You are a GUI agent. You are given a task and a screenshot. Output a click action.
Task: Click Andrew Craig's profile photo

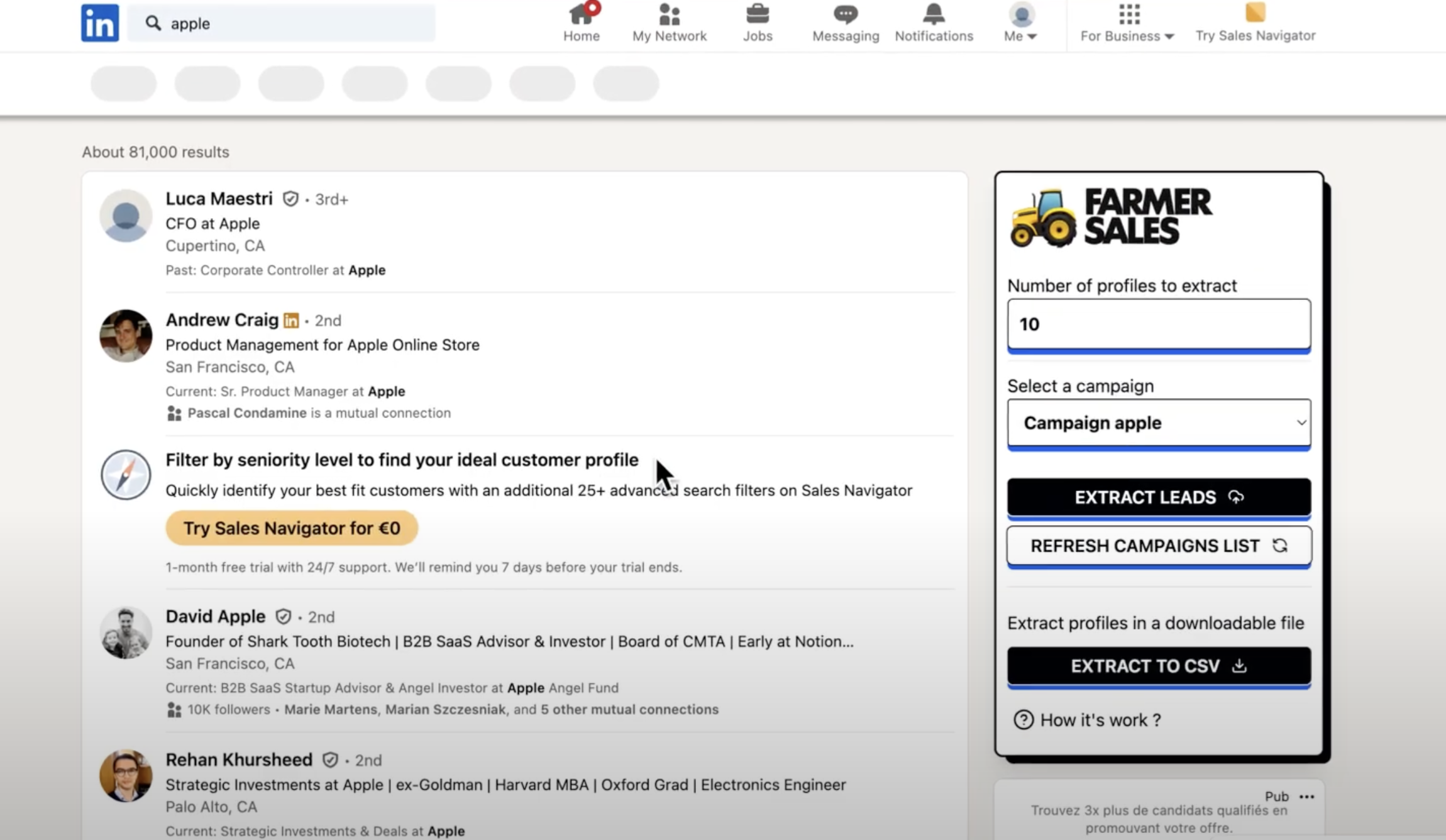(126, 336)
